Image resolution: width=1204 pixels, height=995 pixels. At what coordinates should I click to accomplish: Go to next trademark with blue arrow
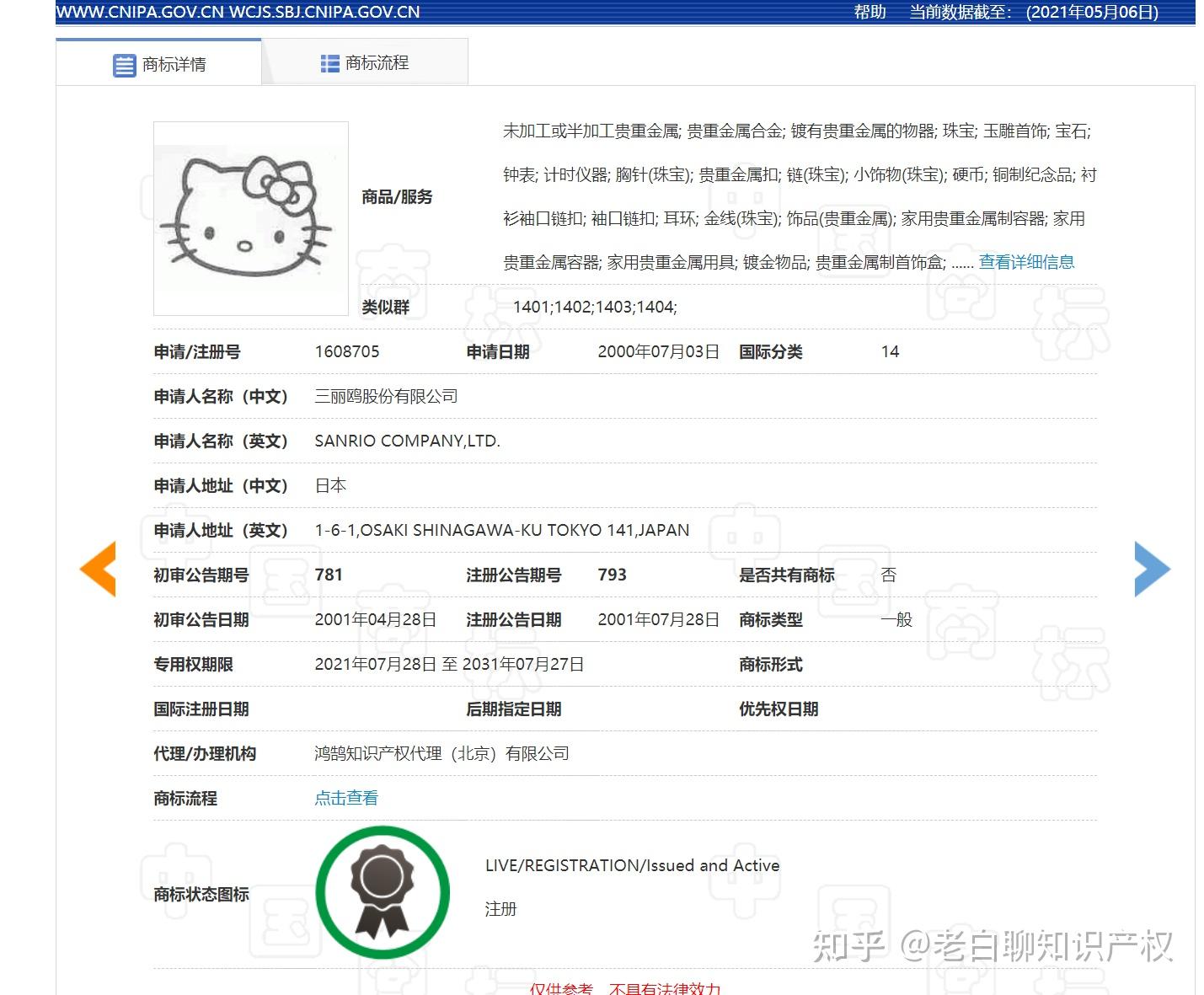[x=1153, y=569]
